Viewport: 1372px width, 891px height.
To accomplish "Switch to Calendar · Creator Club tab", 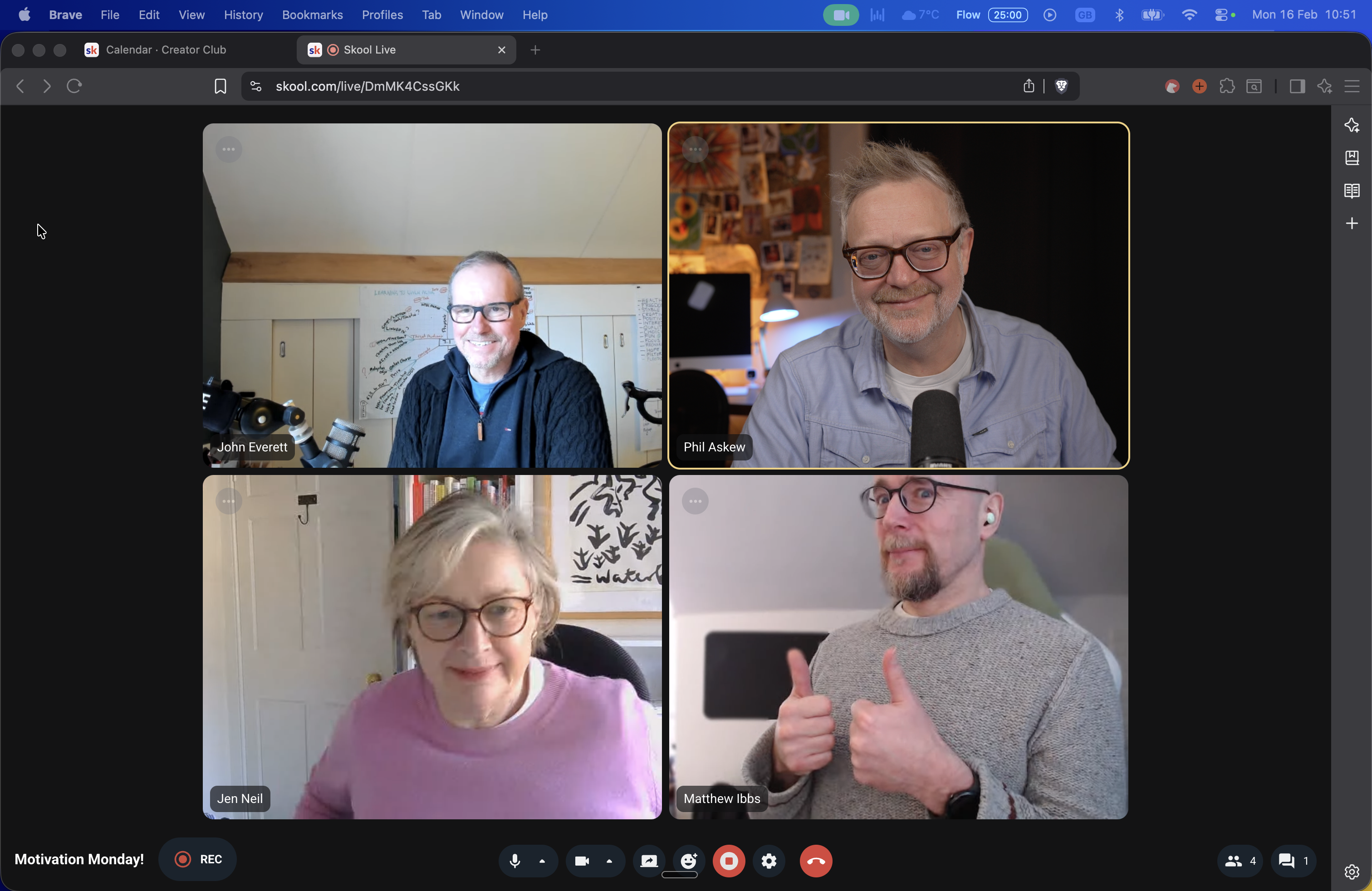I will point(166,49).
